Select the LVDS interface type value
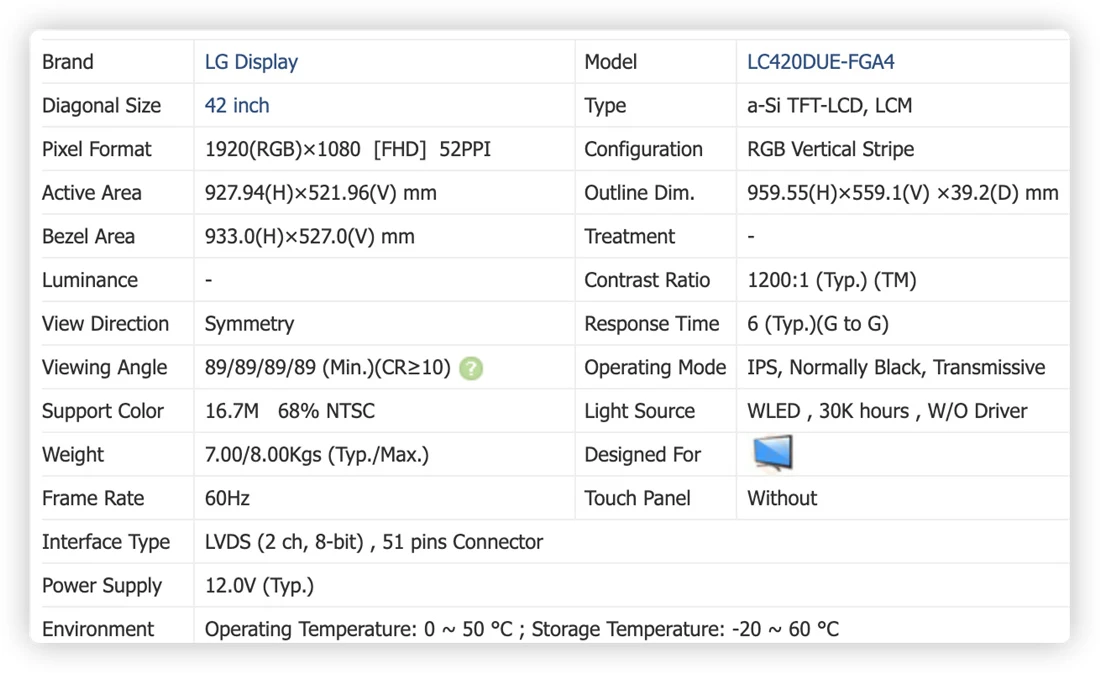 [374, 542]
